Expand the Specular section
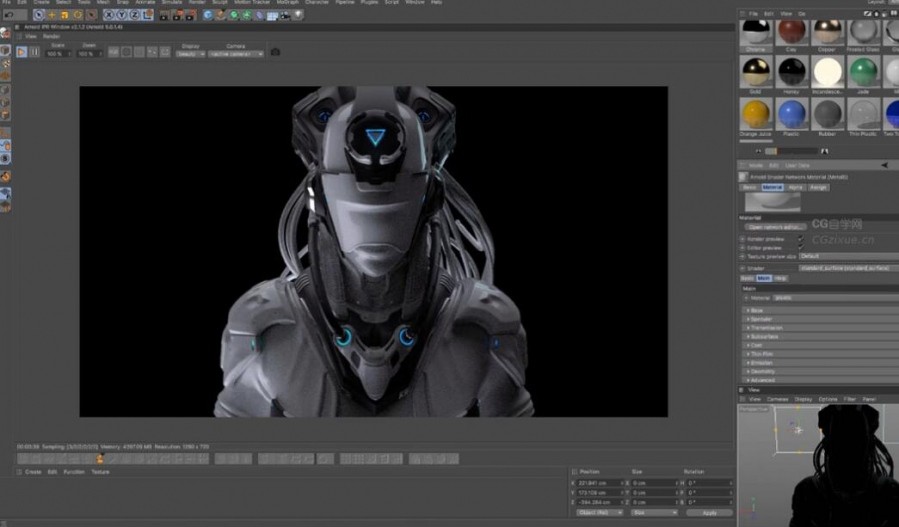Viewport: 899px width, 527px height. 821,319
